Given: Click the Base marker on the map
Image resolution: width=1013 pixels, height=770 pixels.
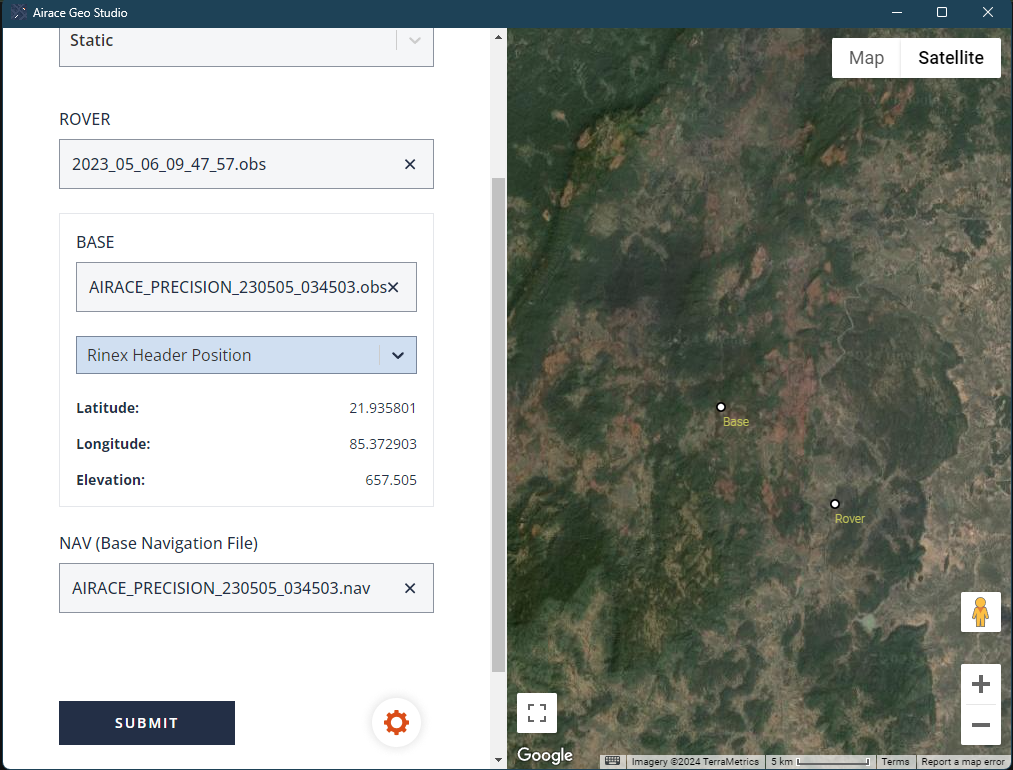Looking at the screenshot, I should (x=720, y=407).
